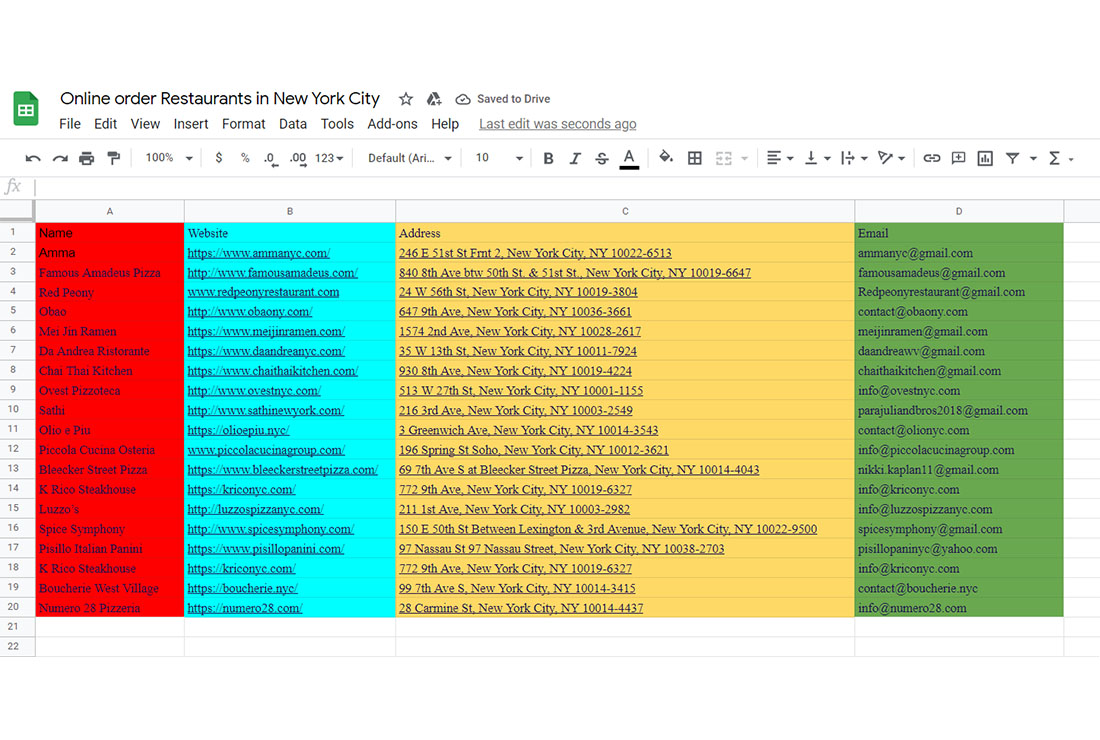Open the borders tool
The width and height of the screenshot is (1100, 740).
pos(695,159)
